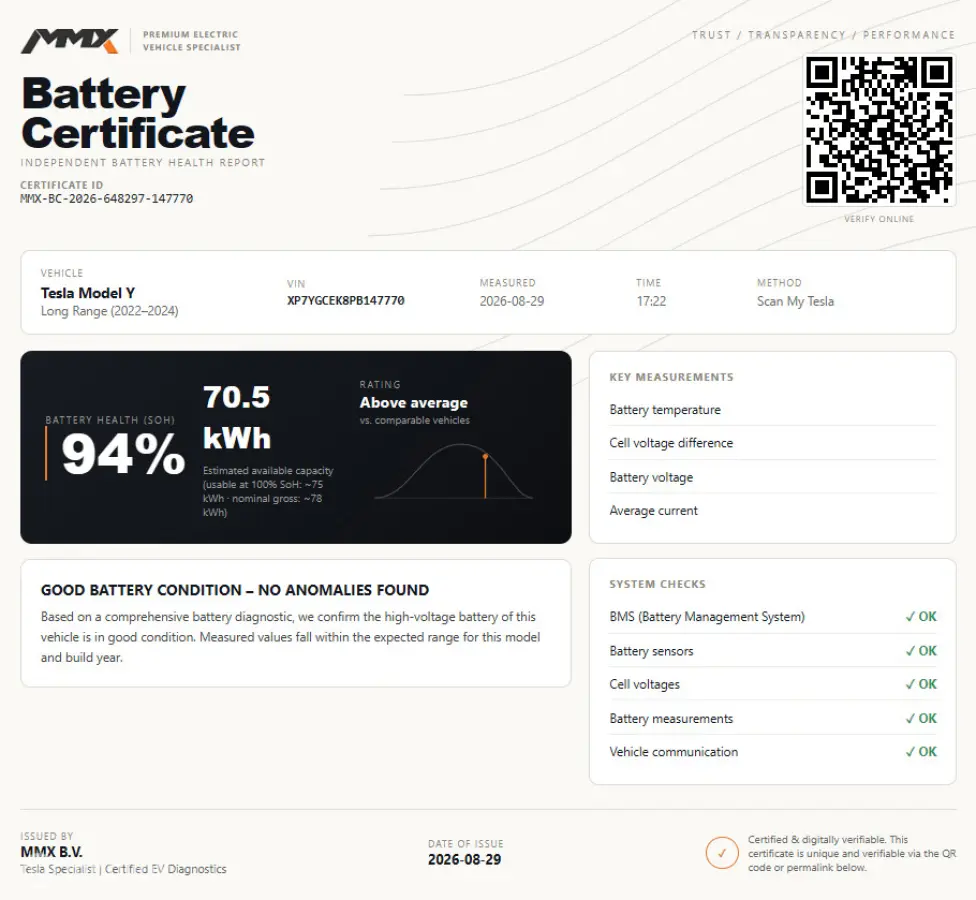Screen dimensions: 976x900
Task: Click the Average current measurement row
Action: click(x=772, y=510)
